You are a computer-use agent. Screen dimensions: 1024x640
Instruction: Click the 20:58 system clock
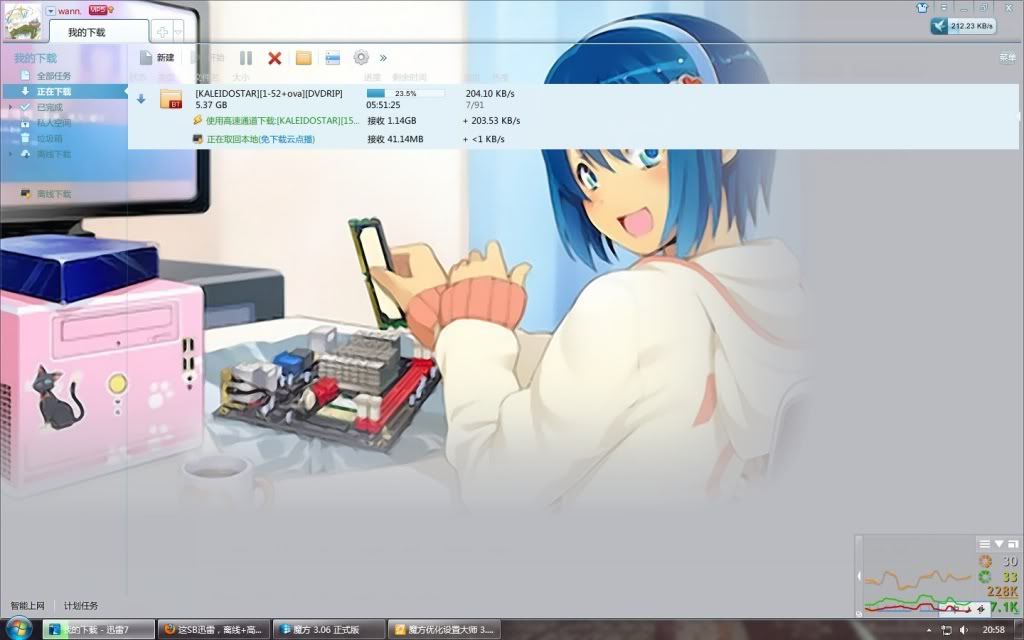coord(993,630)
